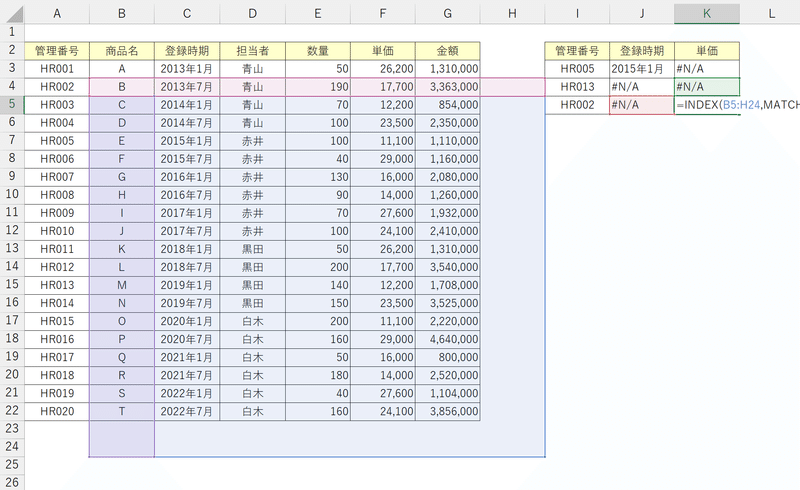The width and height of the screenshot is (800, 490).
Task: Select all cells via corner triangle
Action: click(x=14, y=14)
